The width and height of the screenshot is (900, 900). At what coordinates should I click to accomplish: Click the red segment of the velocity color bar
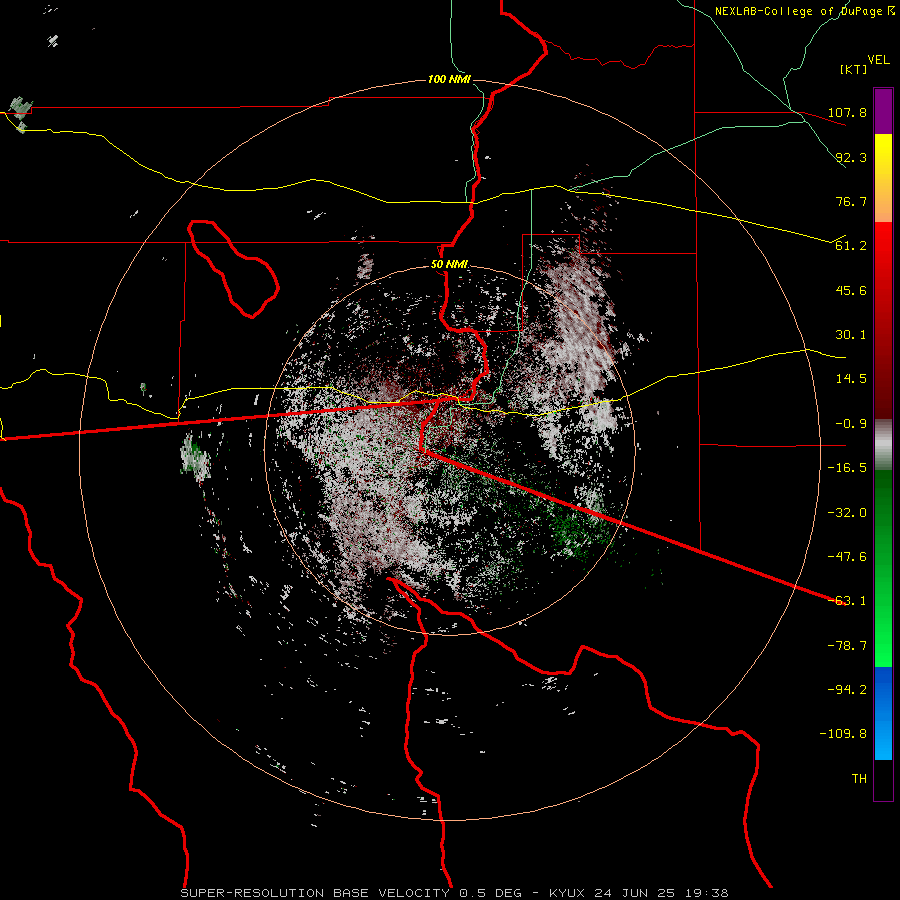(883, 320)
